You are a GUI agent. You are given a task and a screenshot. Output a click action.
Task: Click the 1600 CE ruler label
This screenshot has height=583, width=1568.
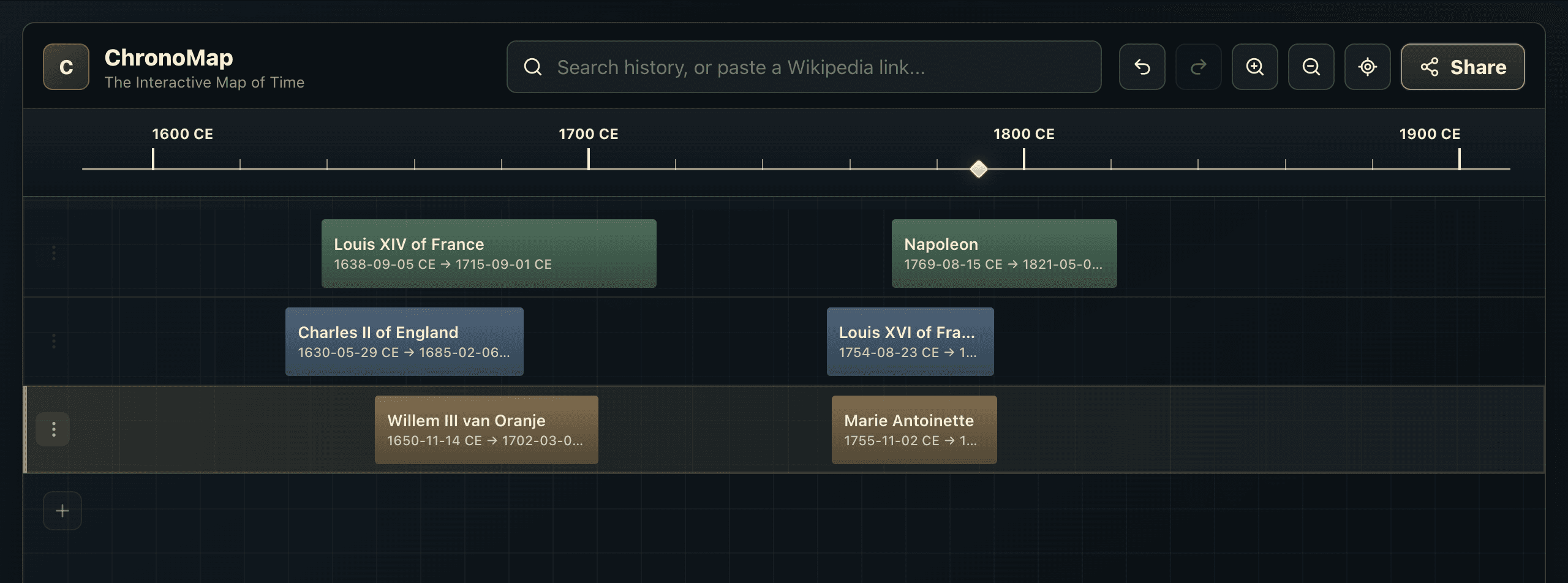183,134
